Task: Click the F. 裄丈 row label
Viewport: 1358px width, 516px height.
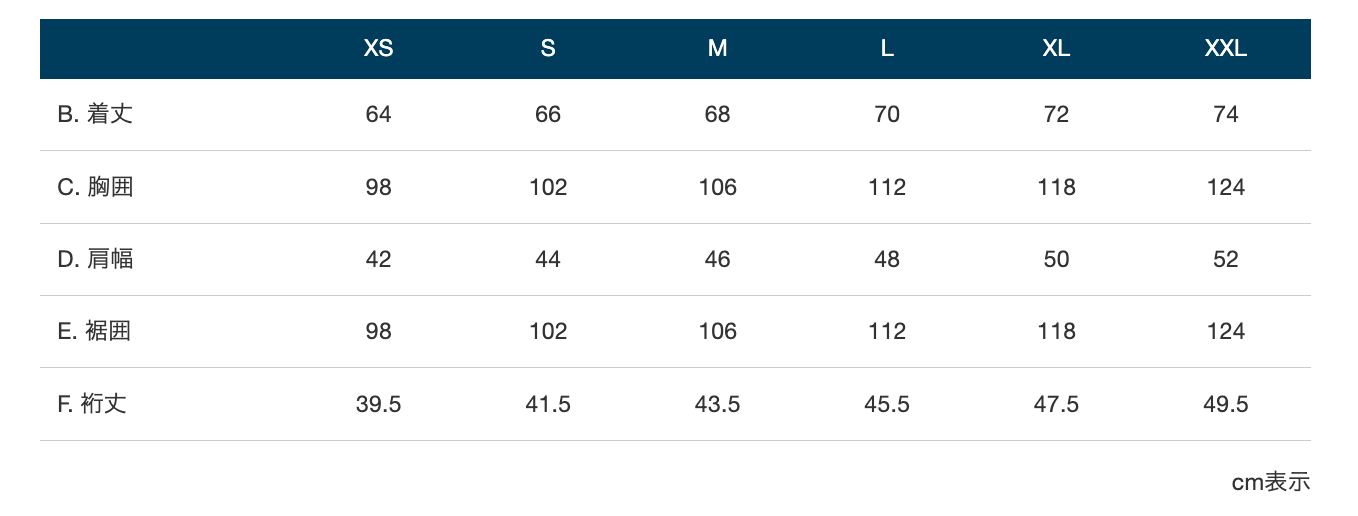Action: click(92, 404)
